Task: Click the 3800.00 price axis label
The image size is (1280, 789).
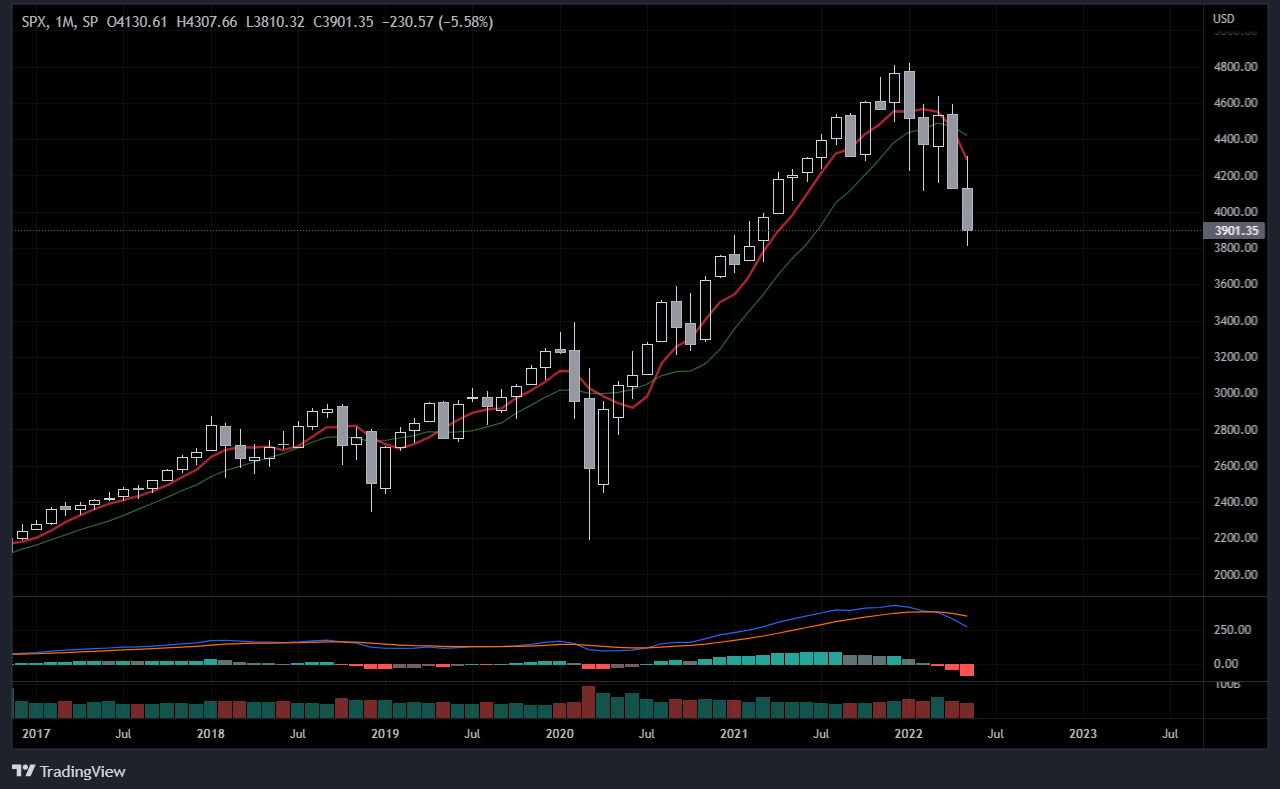Action: (x=1236, y=248)
